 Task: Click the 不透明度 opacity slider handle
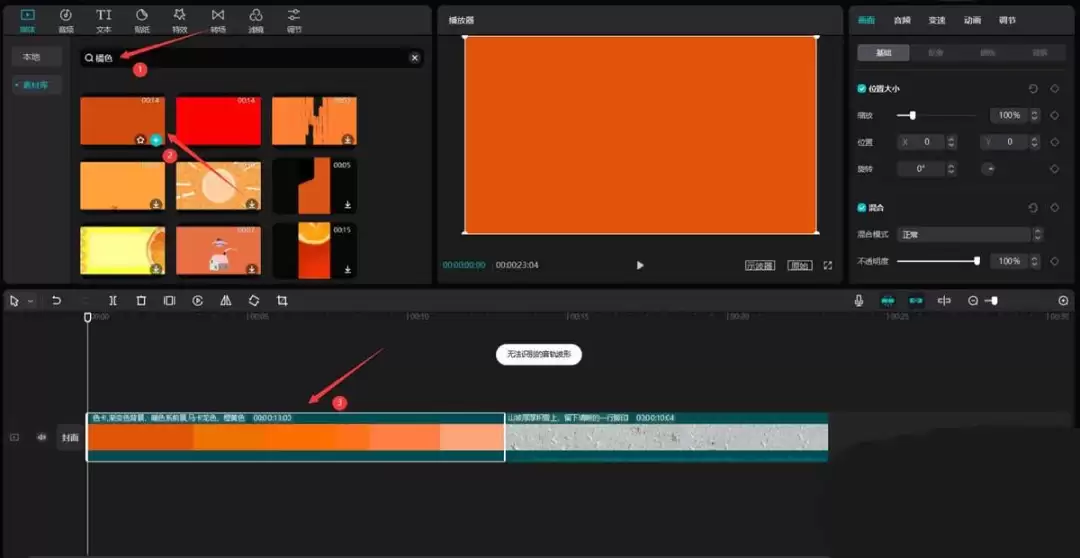[977, 261]
